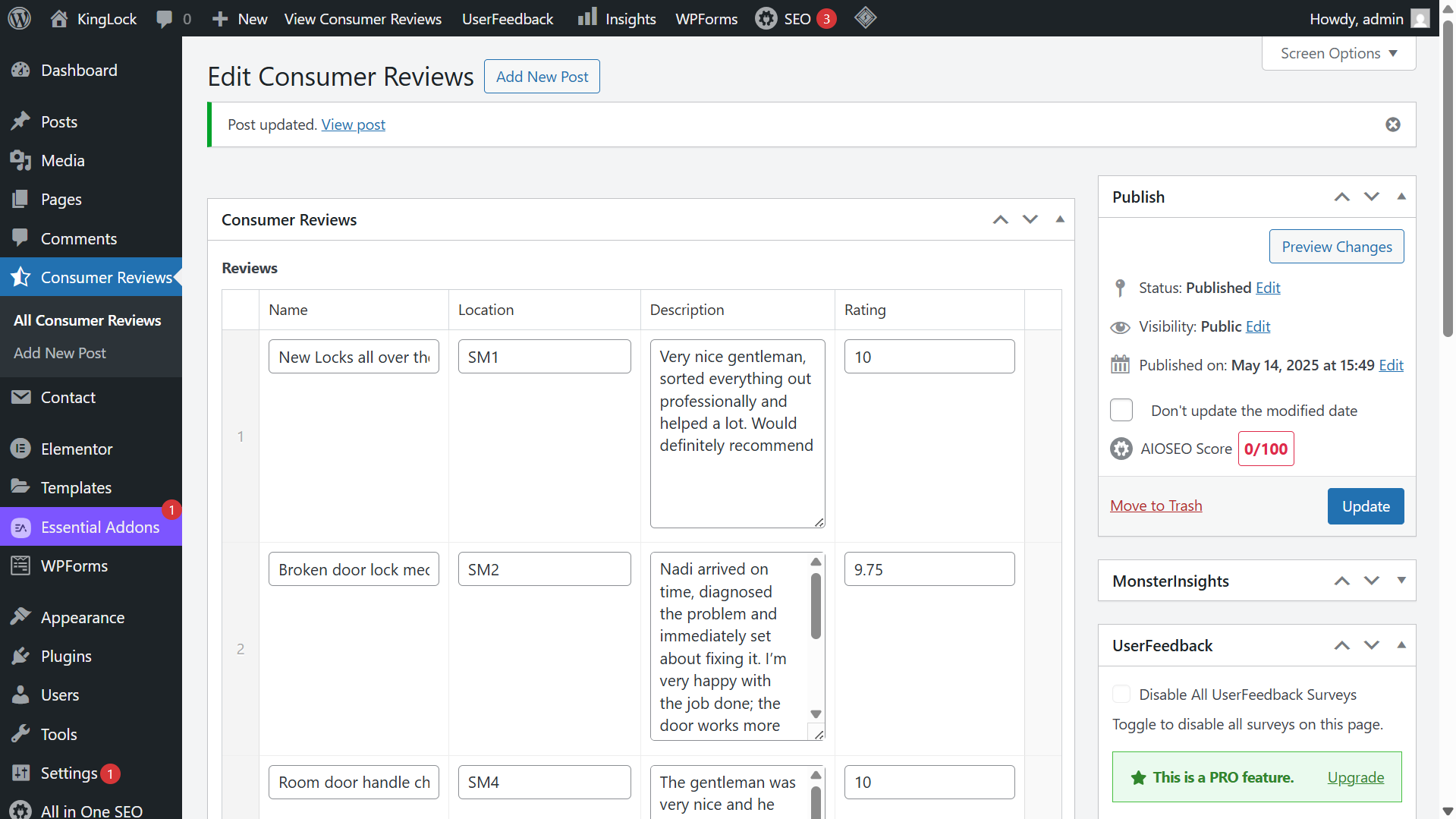Dismiss the Post updated notice
This screenshot has width=1456, height=819.
(1392, 124)
